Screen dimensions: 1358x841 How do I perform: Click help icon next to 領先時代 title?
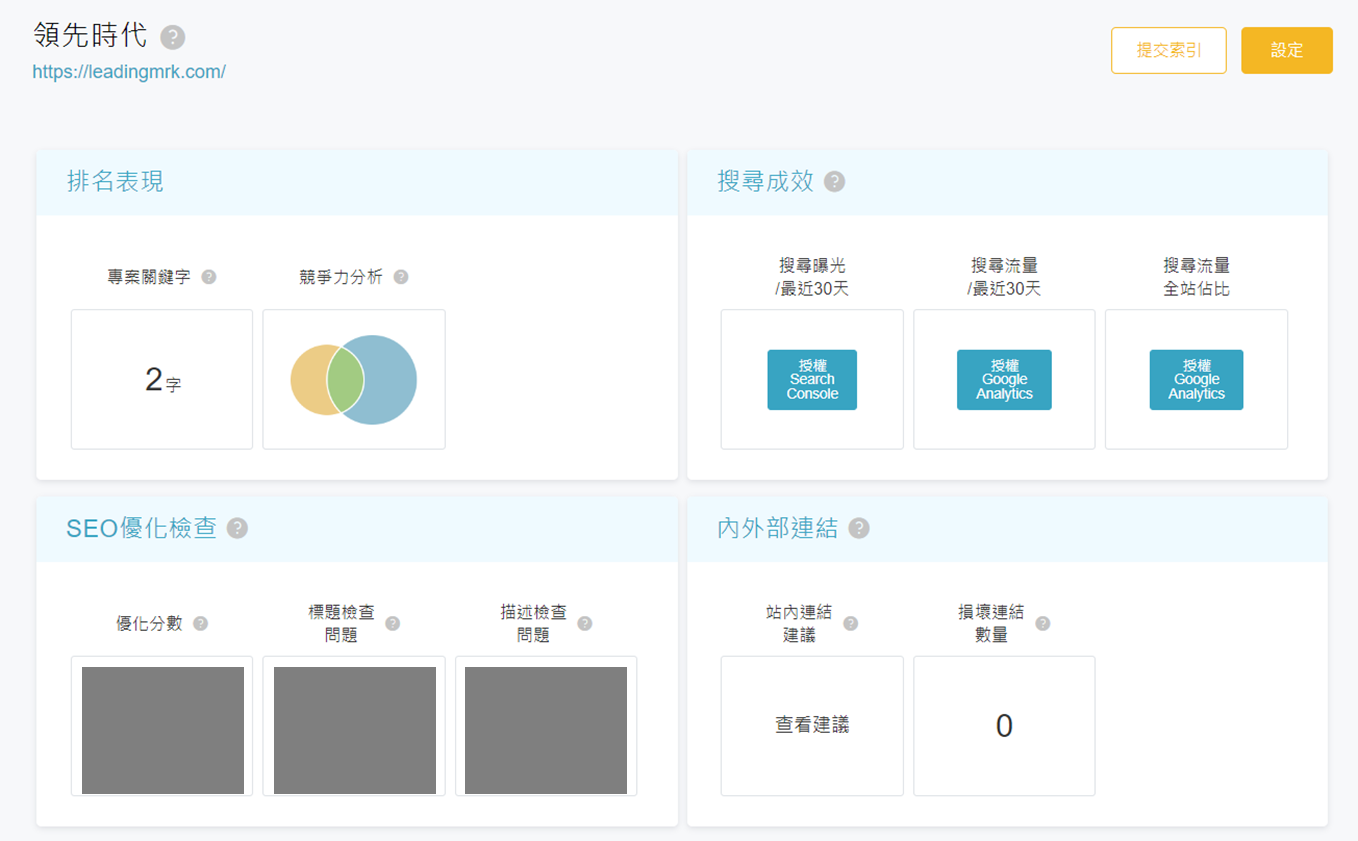click(173, 38)
